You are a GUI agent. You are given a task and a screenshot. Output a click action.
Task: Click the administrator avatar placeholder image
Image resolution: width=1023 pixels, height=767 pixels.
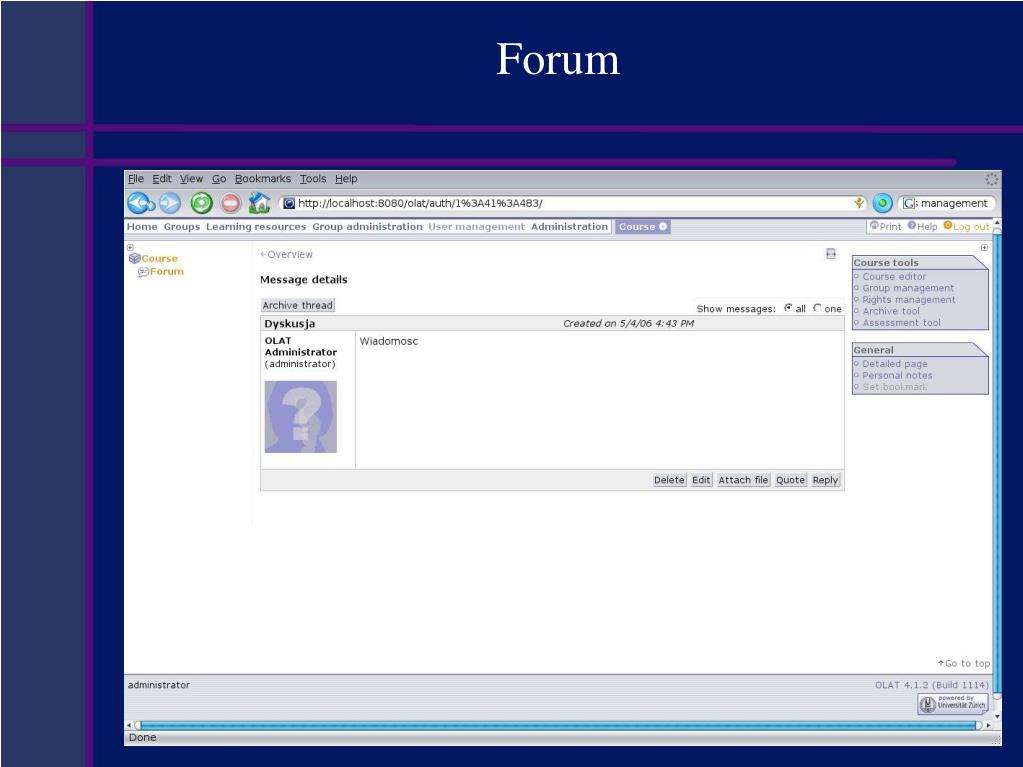pos(301,417)
